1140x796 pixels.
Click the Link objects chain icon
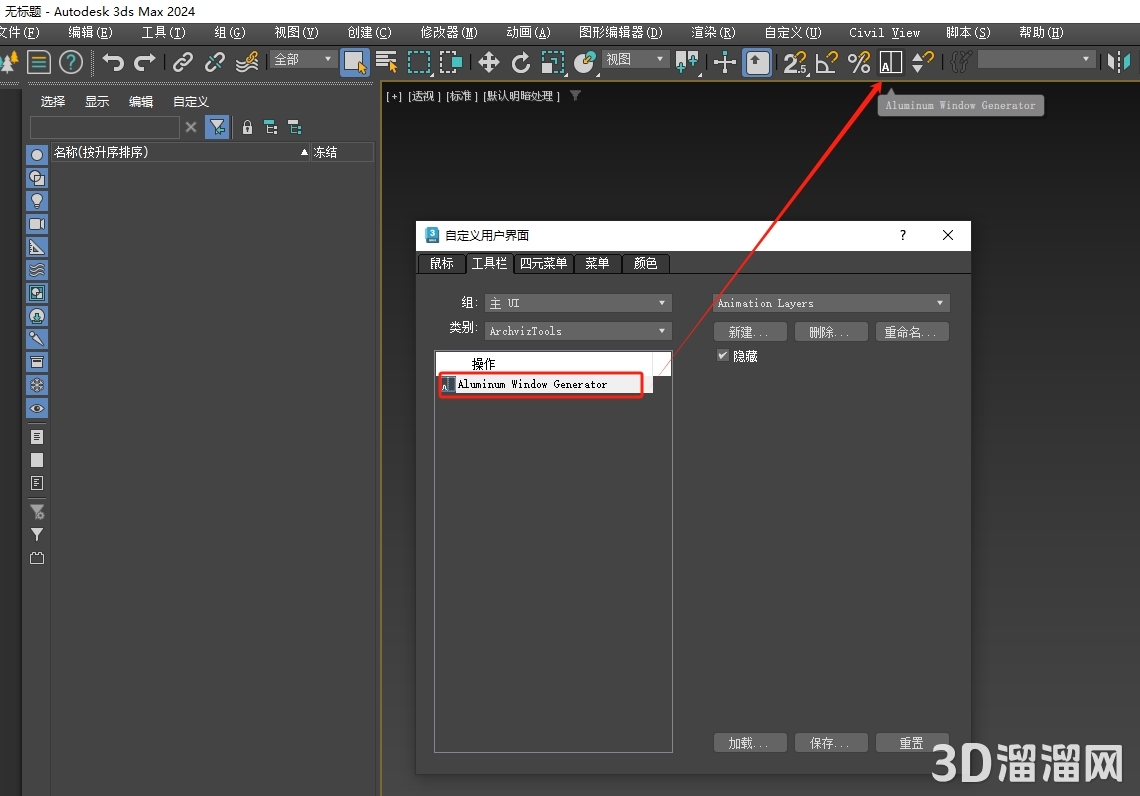[182, 63]
